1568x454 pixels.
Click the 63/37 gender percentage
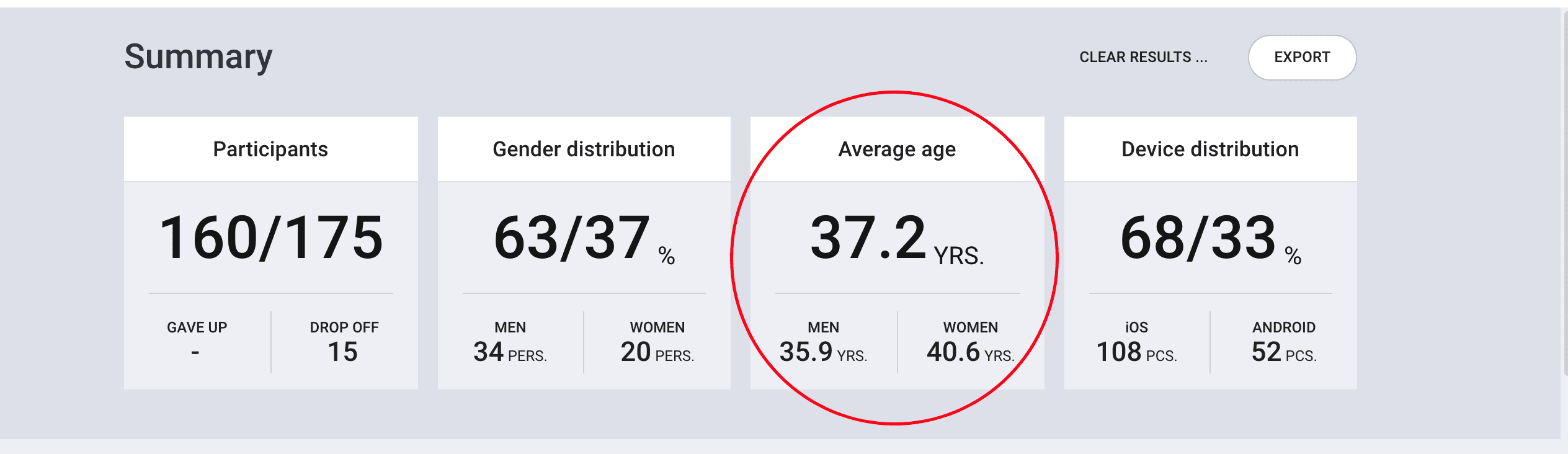point(584,238)
